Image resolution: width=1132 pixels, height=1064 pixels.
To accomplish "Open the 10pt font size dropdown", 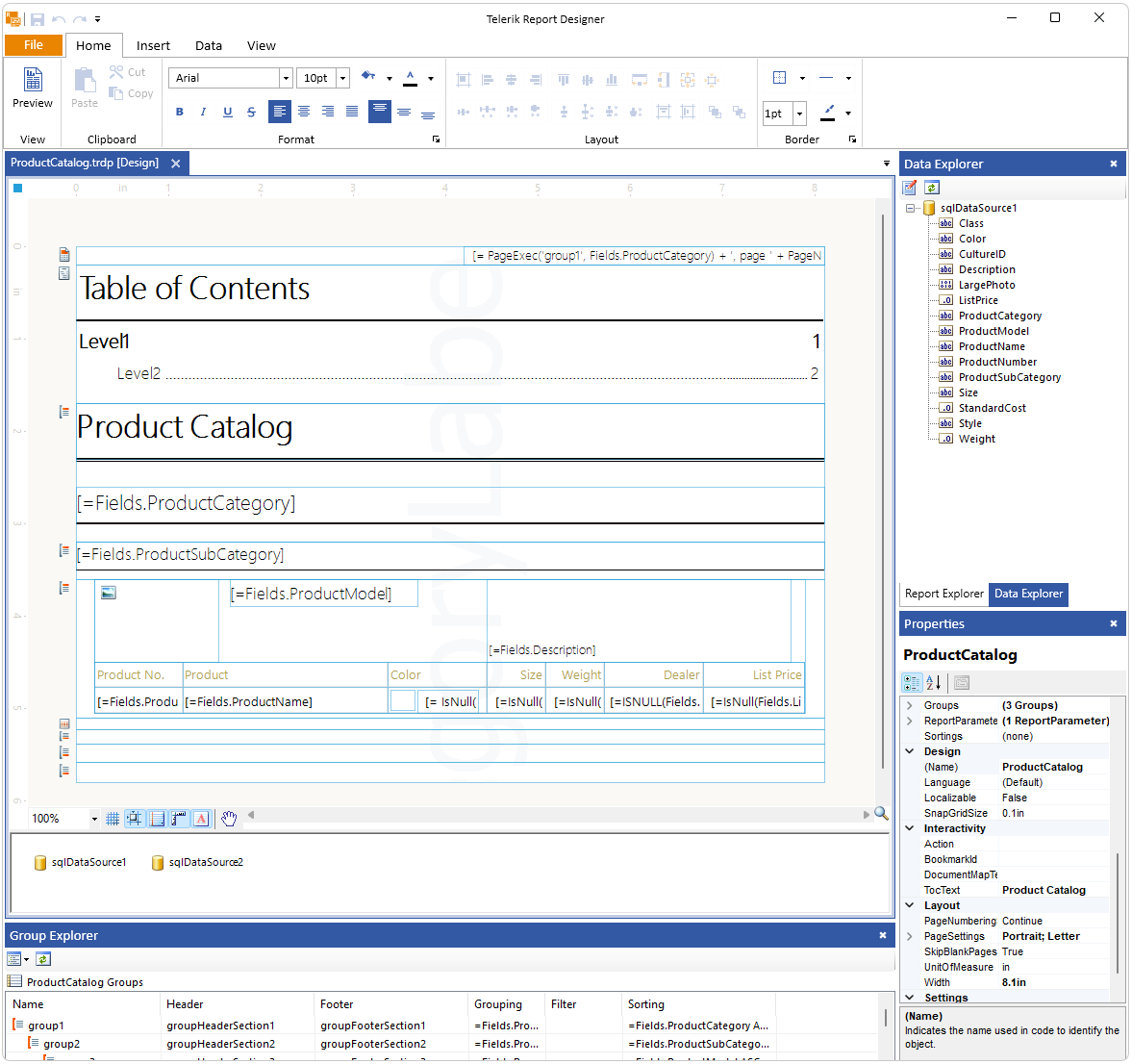I will [x=343, y=78].
